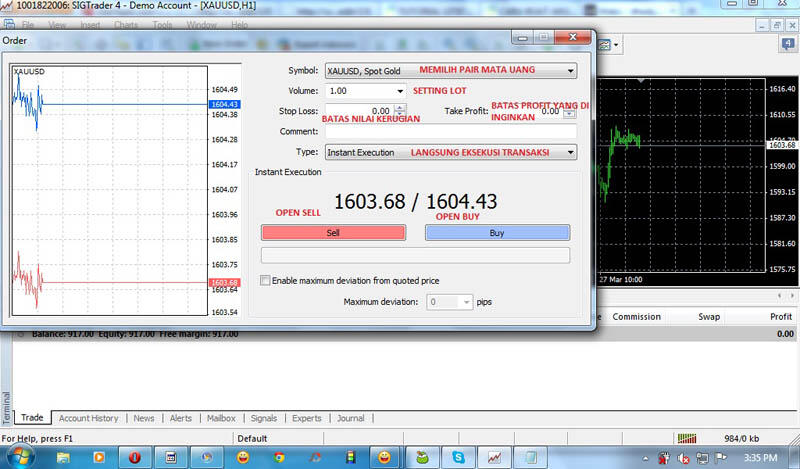The height and width of the screenshot is (469, 800).
Task: Open Google Chrome from taskbar
Action: [x=279, y=457]
